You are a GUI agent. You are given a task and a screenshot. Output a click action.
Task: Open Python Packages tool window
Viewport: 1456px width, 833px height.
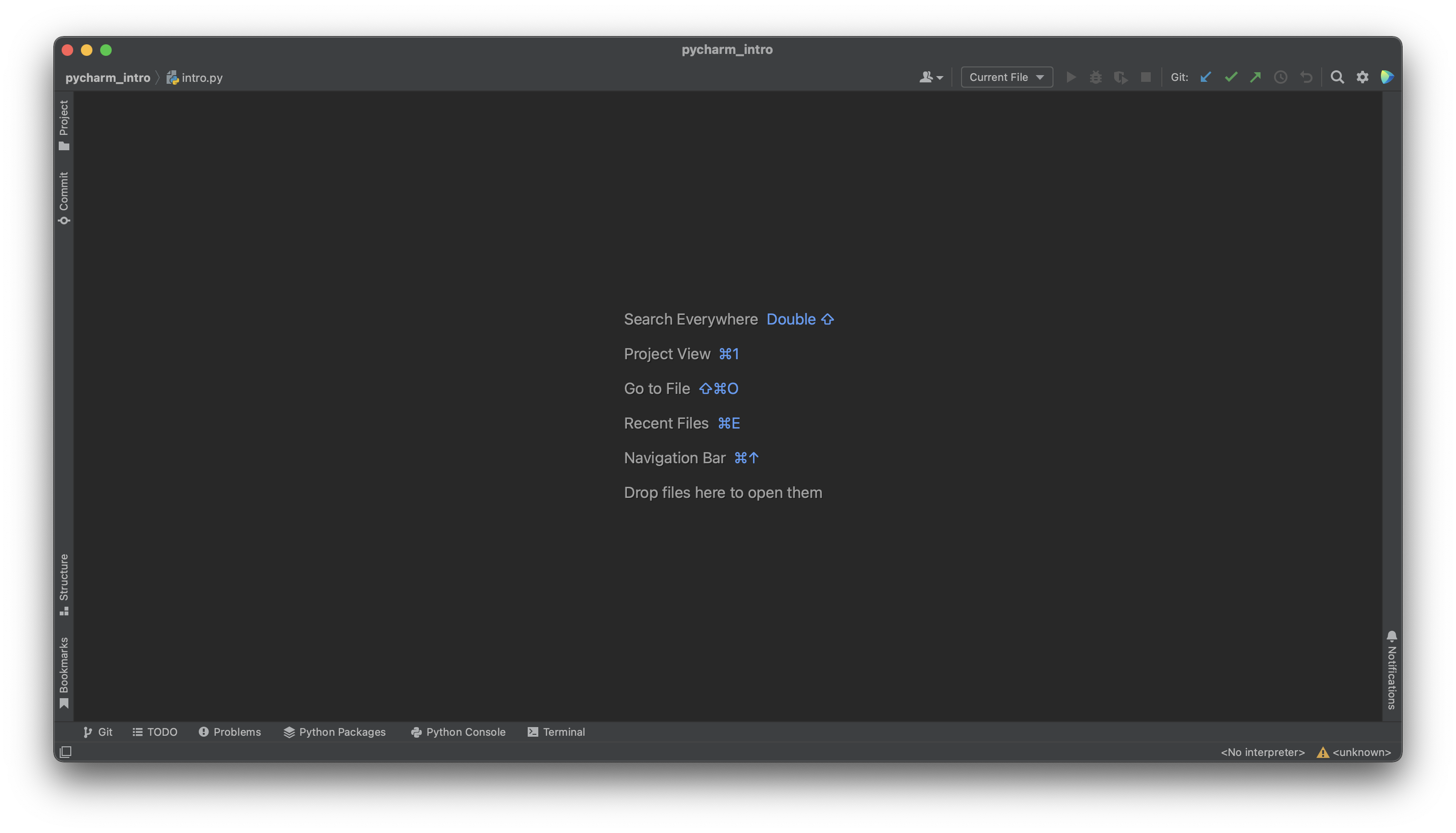tap(335, 732)
